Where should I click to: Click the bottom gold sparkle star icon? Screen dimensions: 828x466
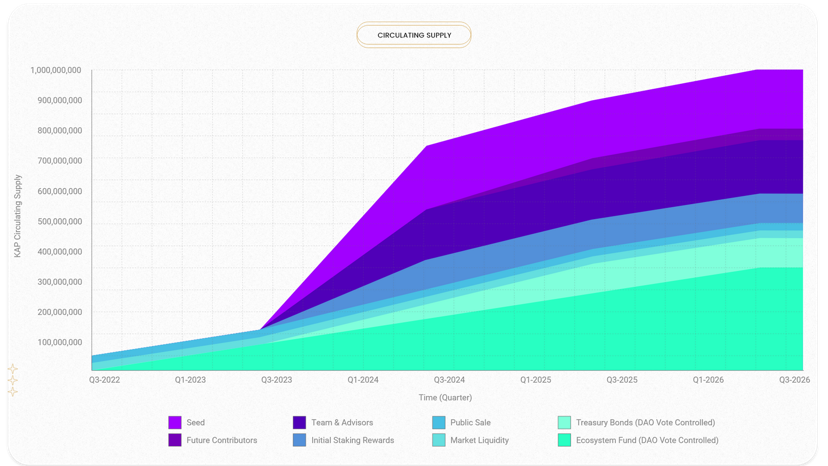pyautogui.click(x=13, y=392)
